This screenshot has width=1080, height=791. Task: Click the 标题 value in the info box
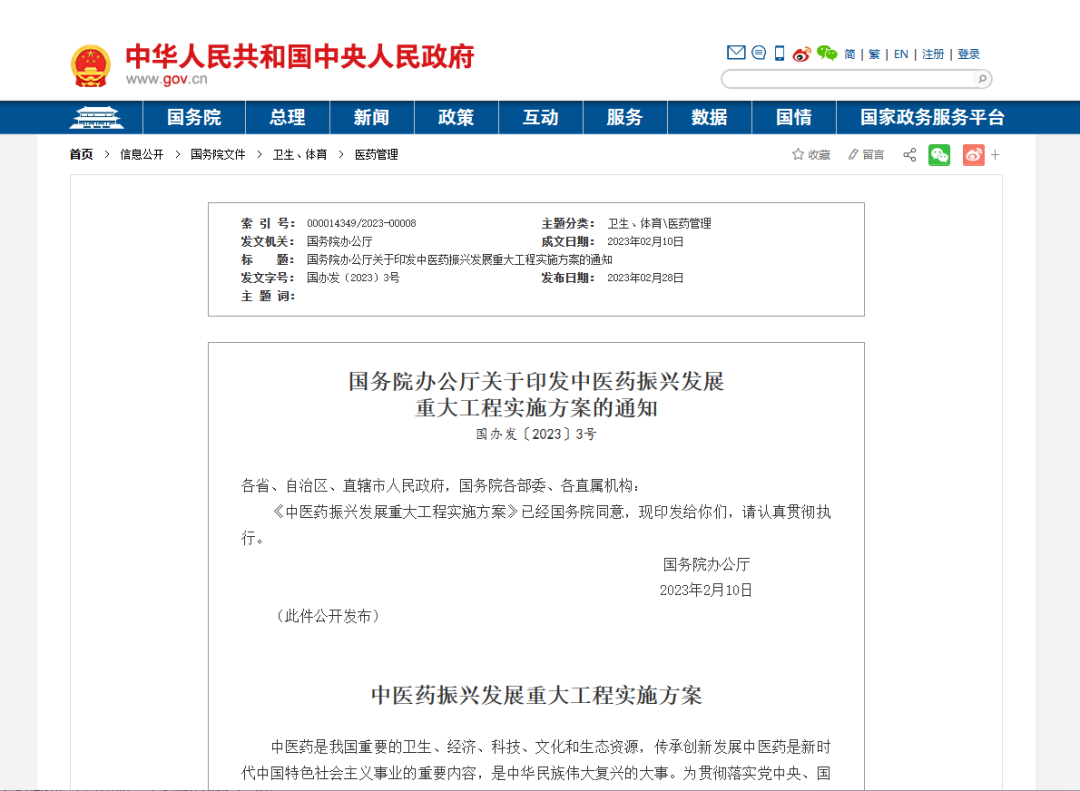tap(459, 260)
